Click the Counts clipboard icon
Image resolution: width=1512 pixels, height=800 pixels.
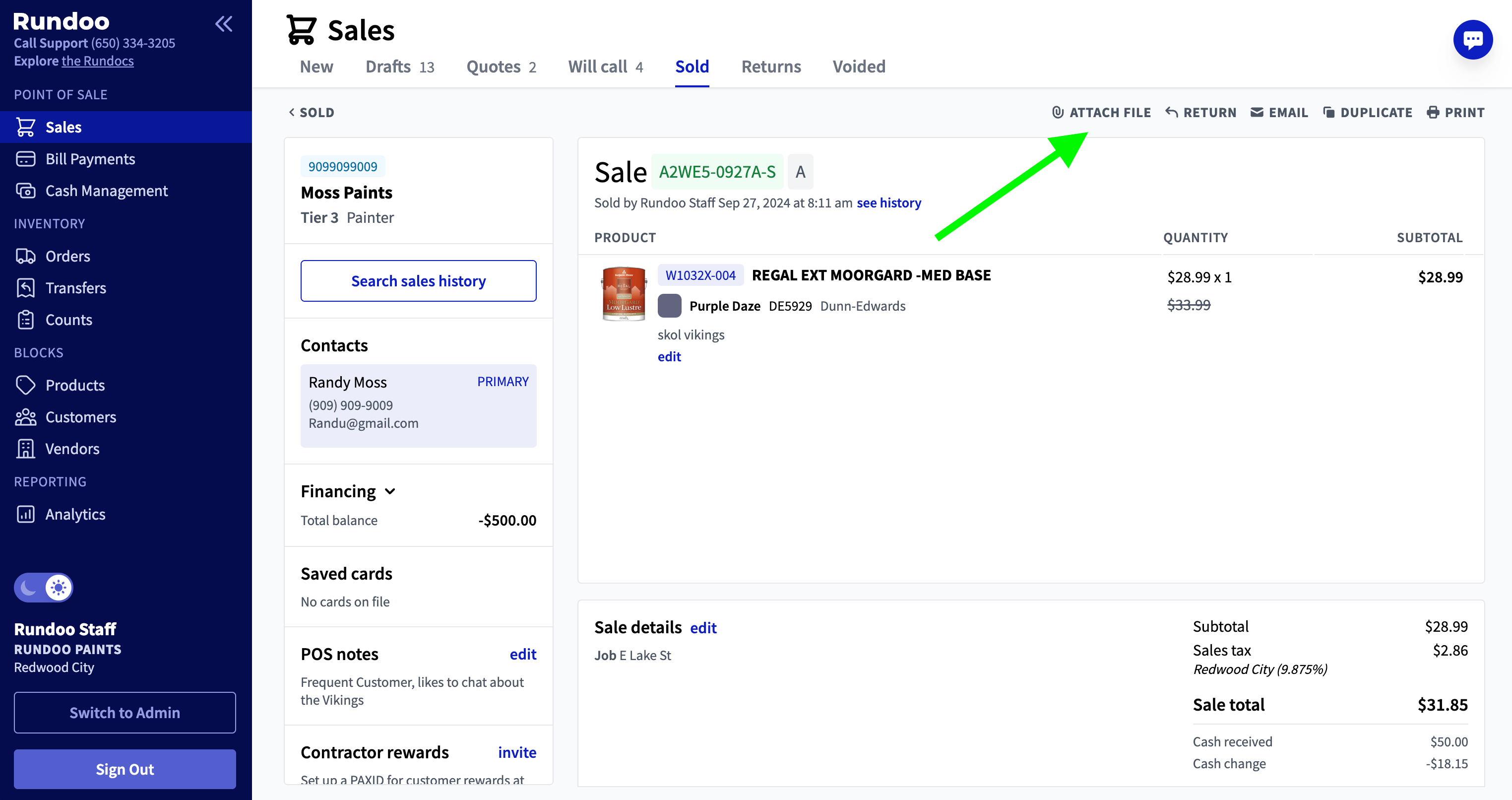click(26, 320)
